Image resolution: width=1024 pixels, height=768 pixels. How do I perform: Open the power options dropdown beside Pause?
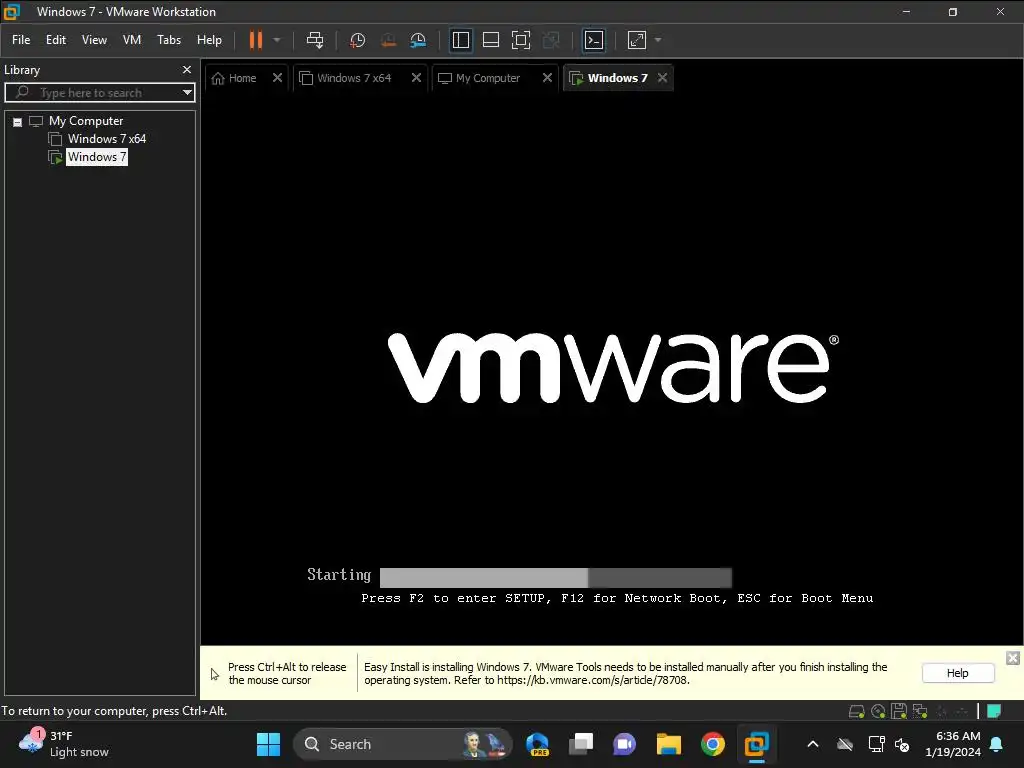click(x=277, y=40)
